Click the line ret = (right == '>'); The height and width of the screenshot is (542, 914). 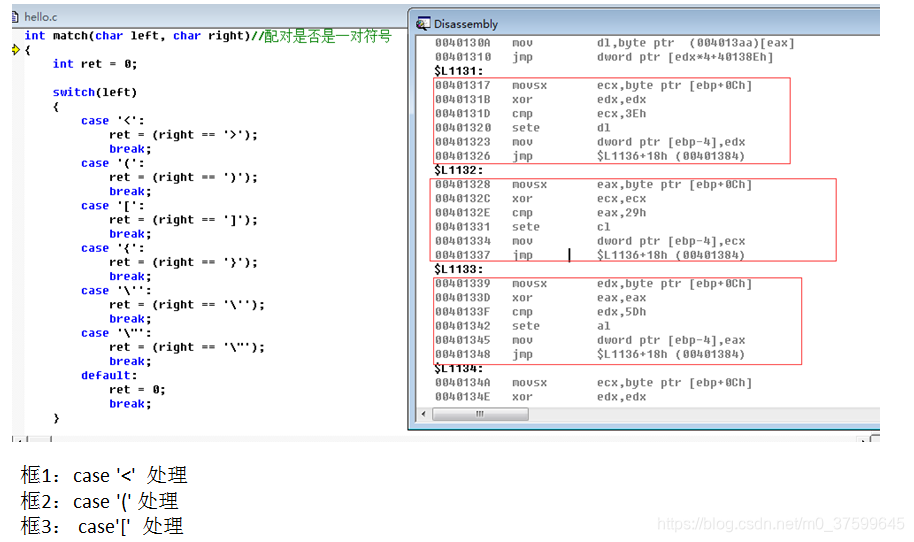point(183,135)
